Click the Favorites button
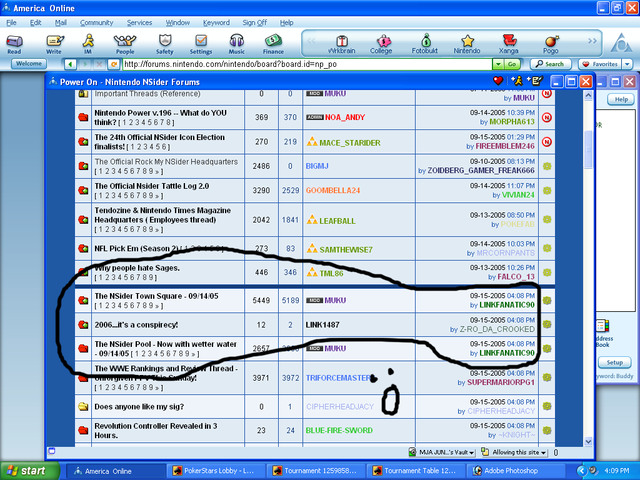This screenshot has height=480, width=640. pos(600,64)
